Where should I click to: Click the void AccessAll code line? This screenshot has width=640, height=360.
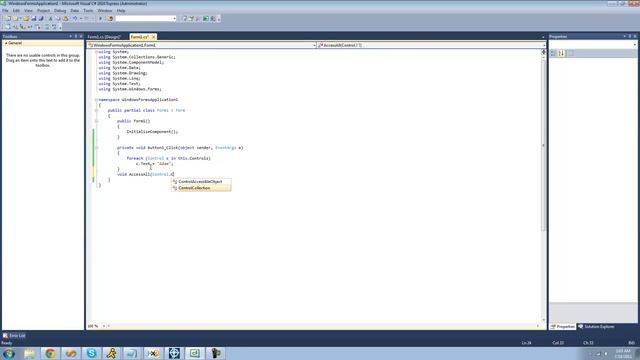146,174
